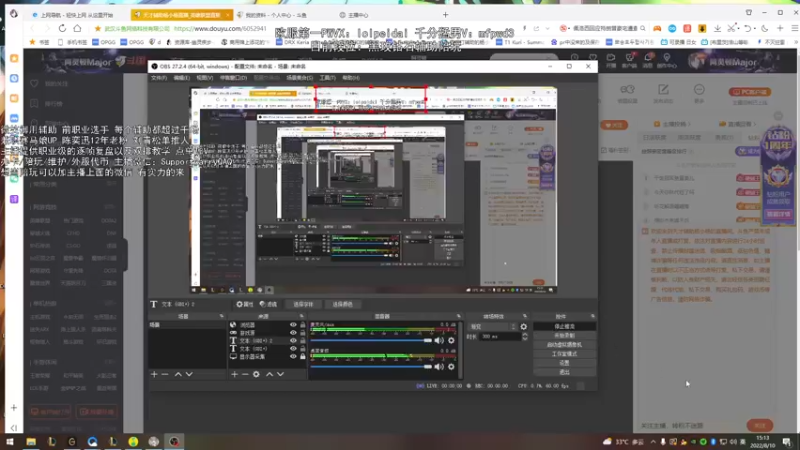Click the transition duration input field
Image resolution: width=800 pixels, height=450 pixels.
(500, 337)
